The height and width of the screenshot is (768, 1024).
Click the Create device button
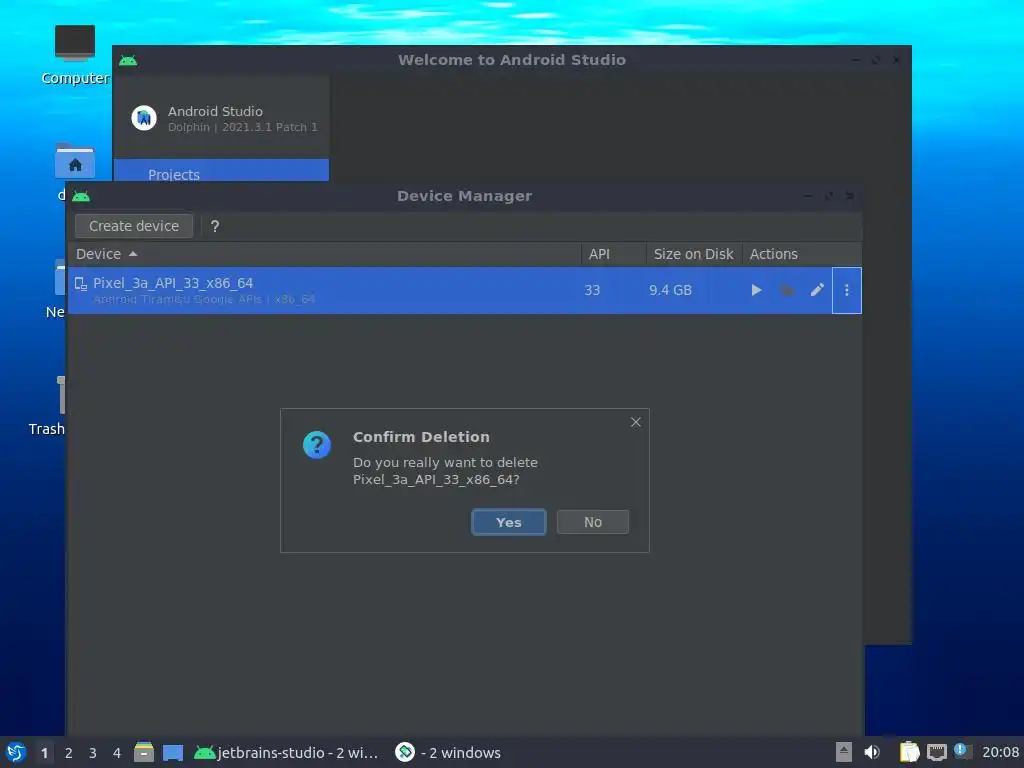point(134,226)
